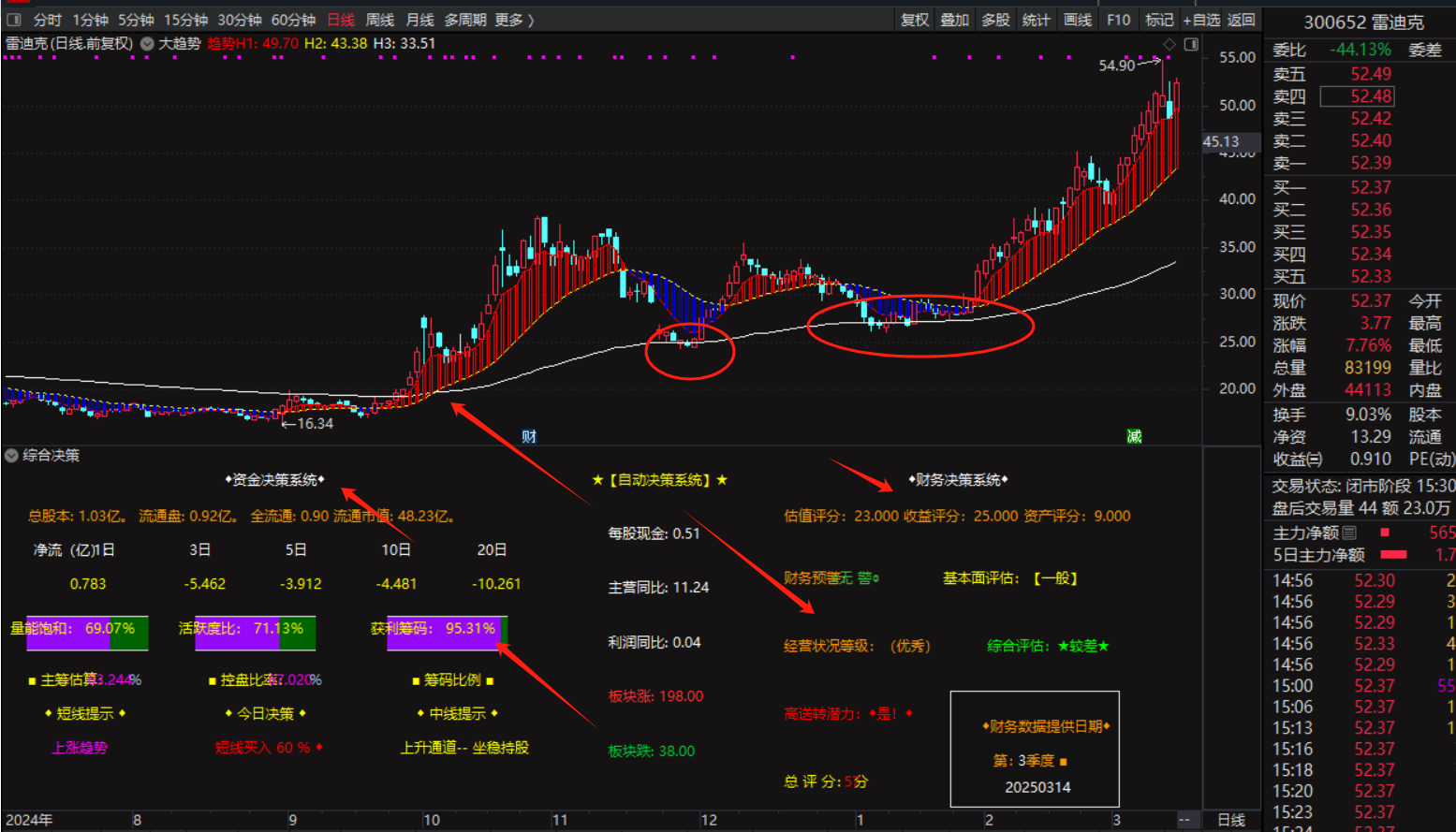Click the diamond marker icon above chart
1456x832 pixels.
click(x=1169, y=44)
